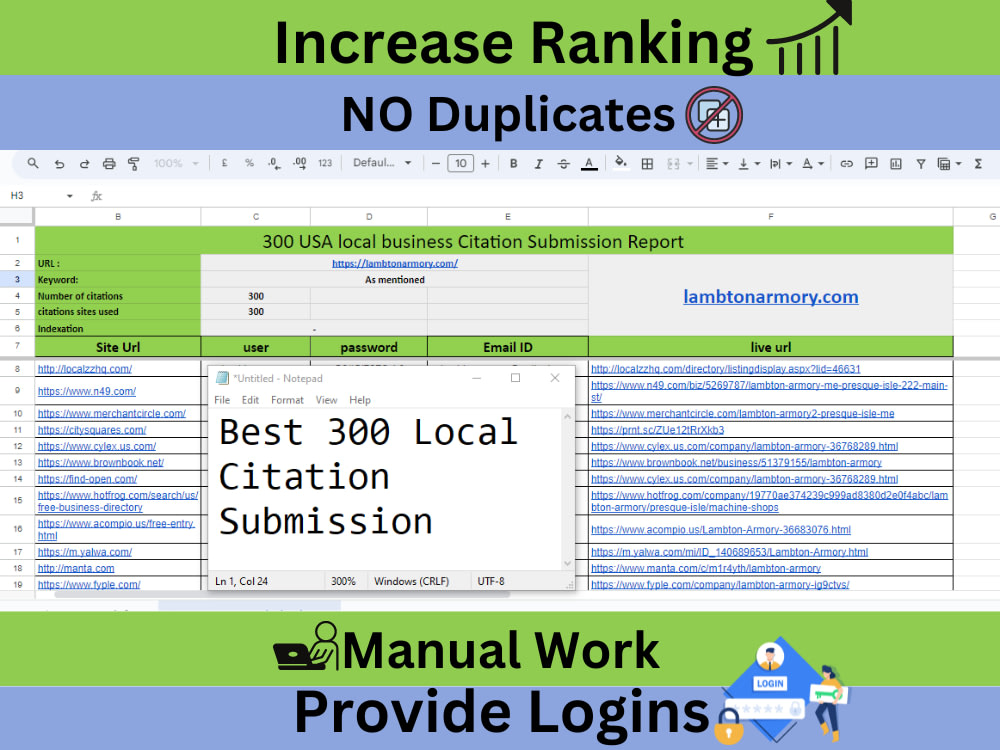Click the '300 USA local business' title cell
1000x750 pixels.
pos(494,241)
